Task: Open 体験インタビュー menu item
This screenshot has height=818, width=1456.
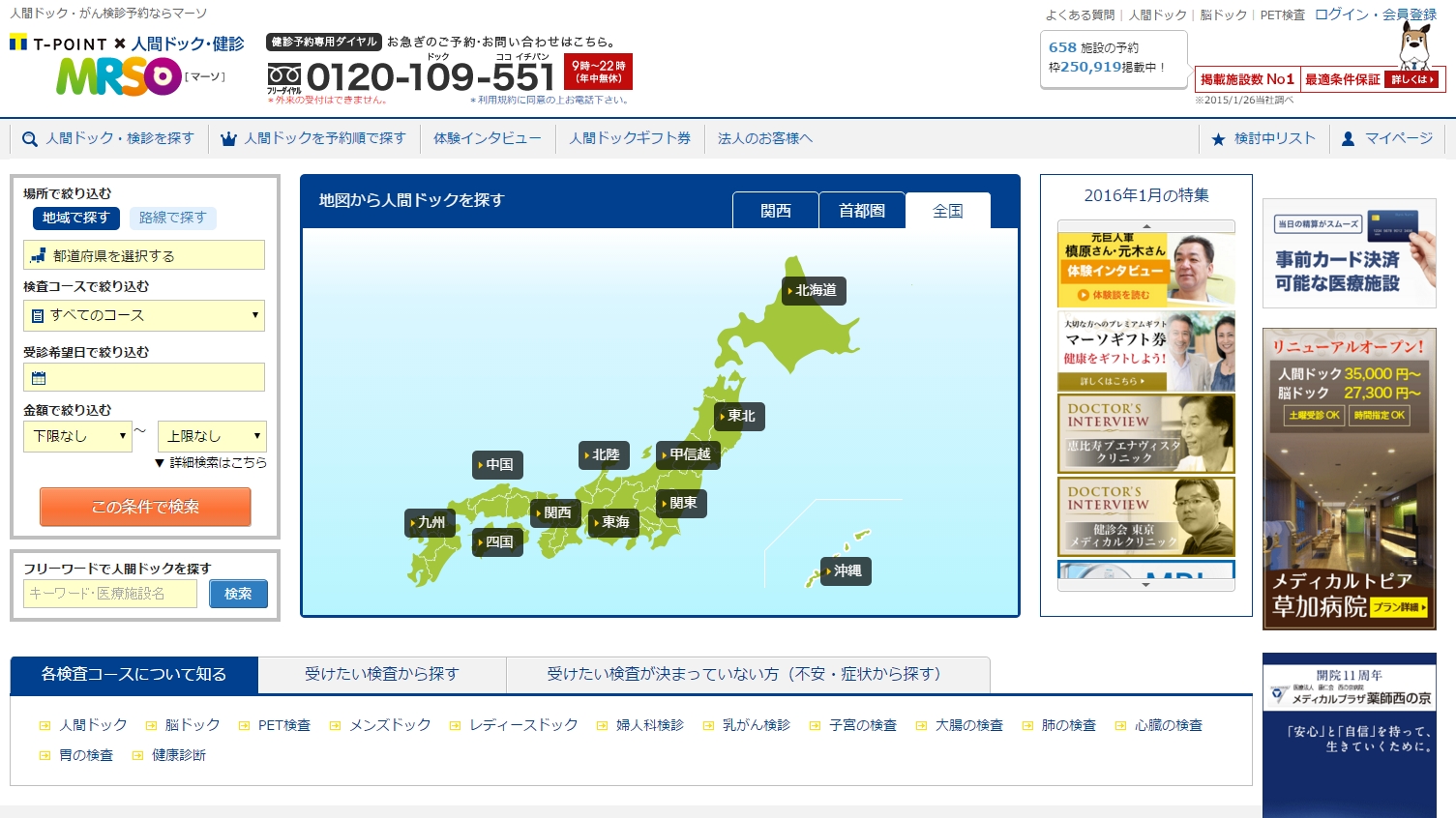Action: click(x=488, y=138)
